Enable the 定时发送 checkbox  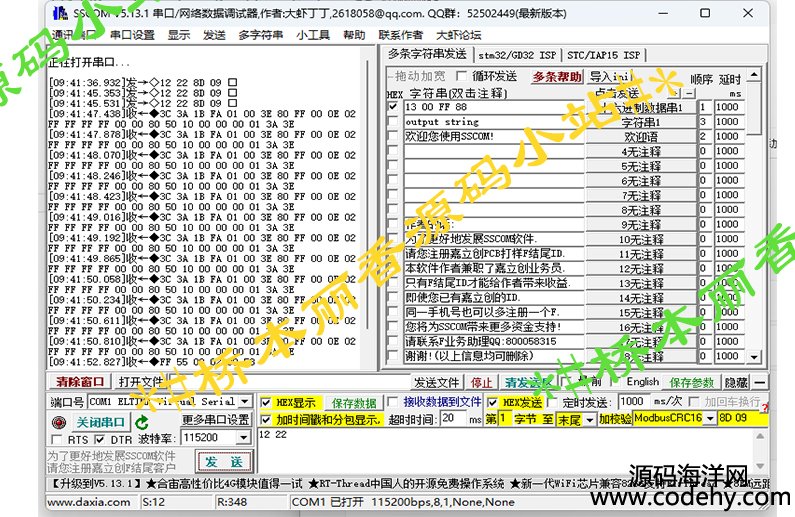point(552,403)
